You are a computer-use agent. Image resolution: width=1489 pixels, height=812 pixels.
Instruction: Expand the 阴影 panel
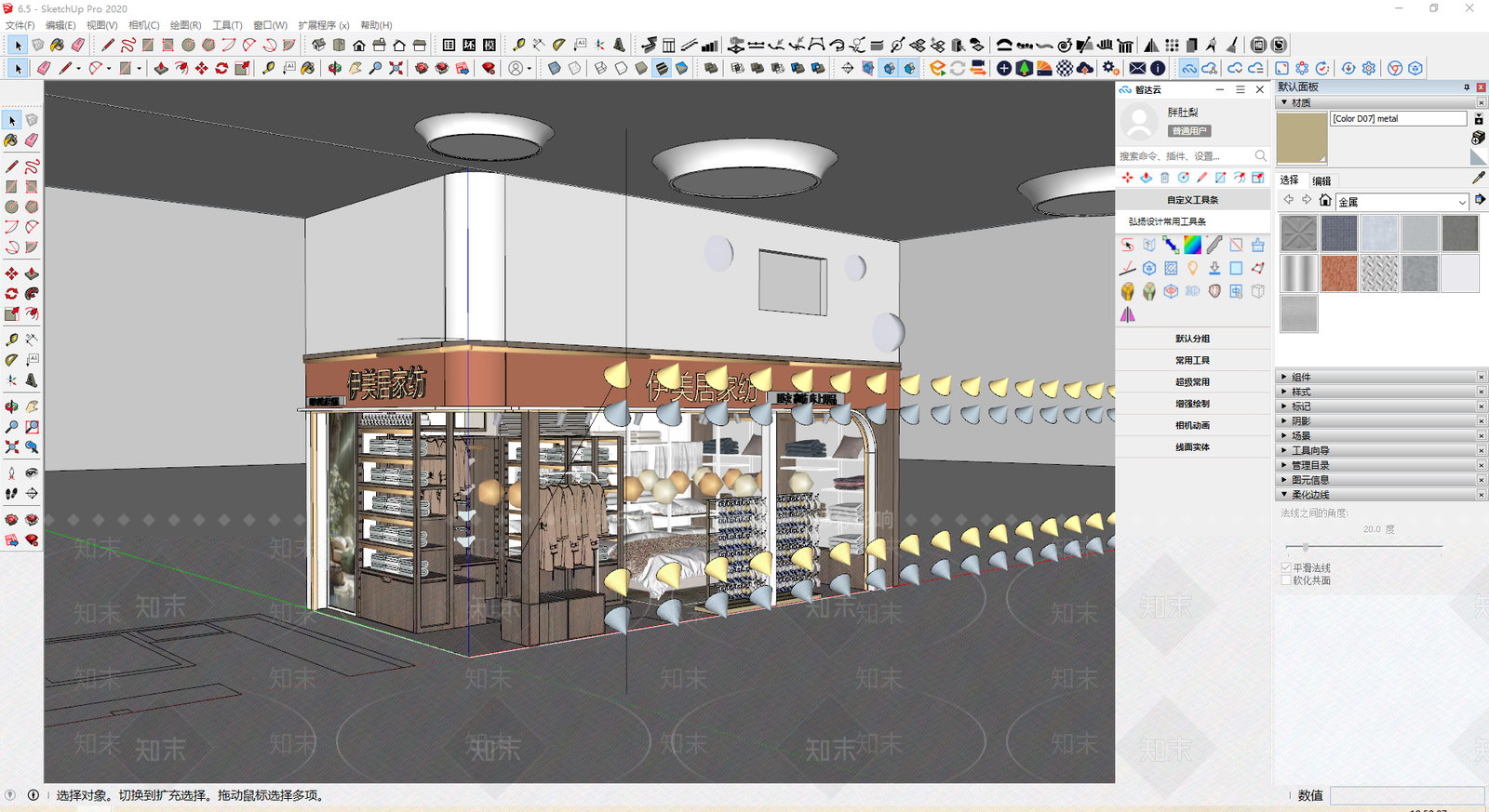(x=1381, y=421)
